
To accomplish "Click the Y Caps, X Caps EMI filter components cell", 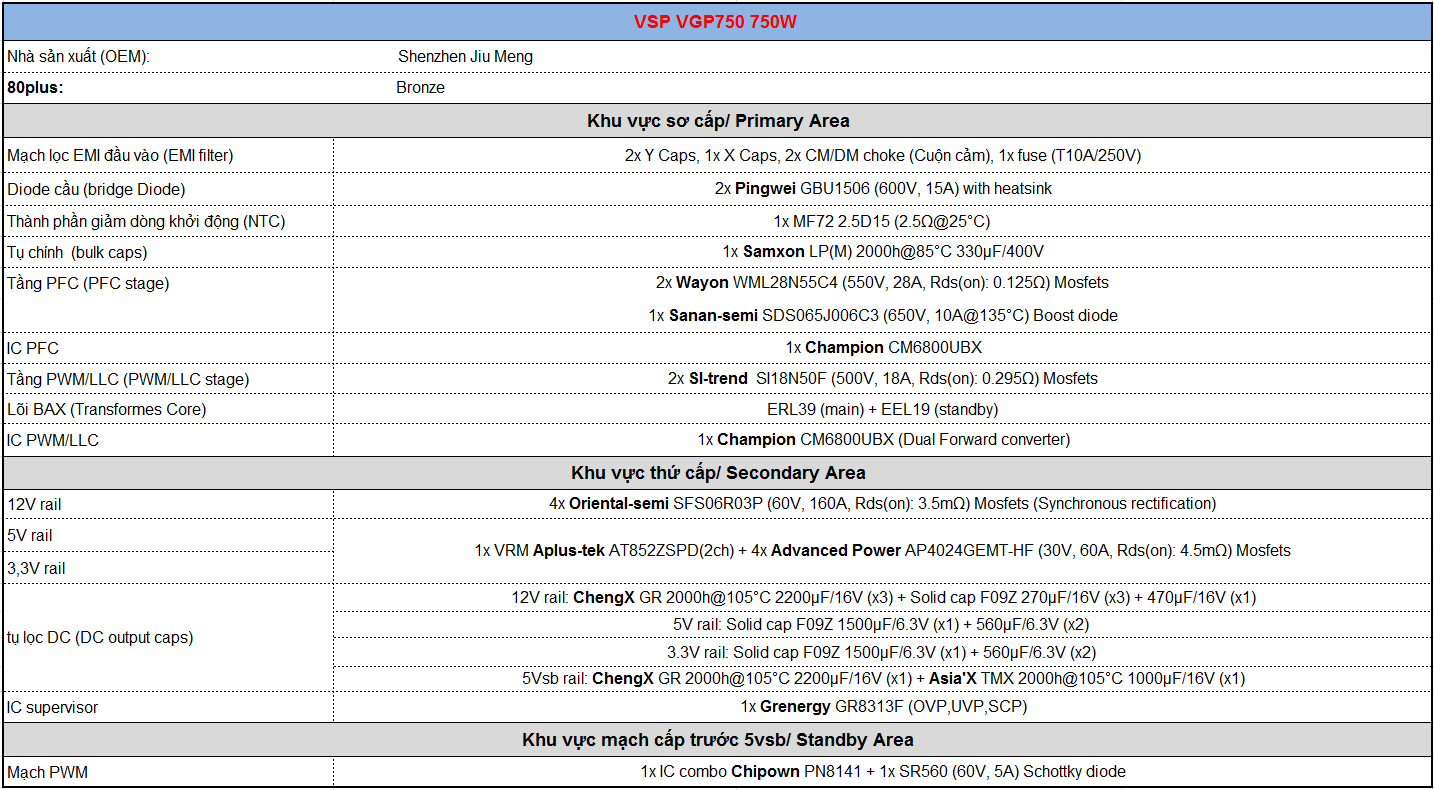I will 882,156.
